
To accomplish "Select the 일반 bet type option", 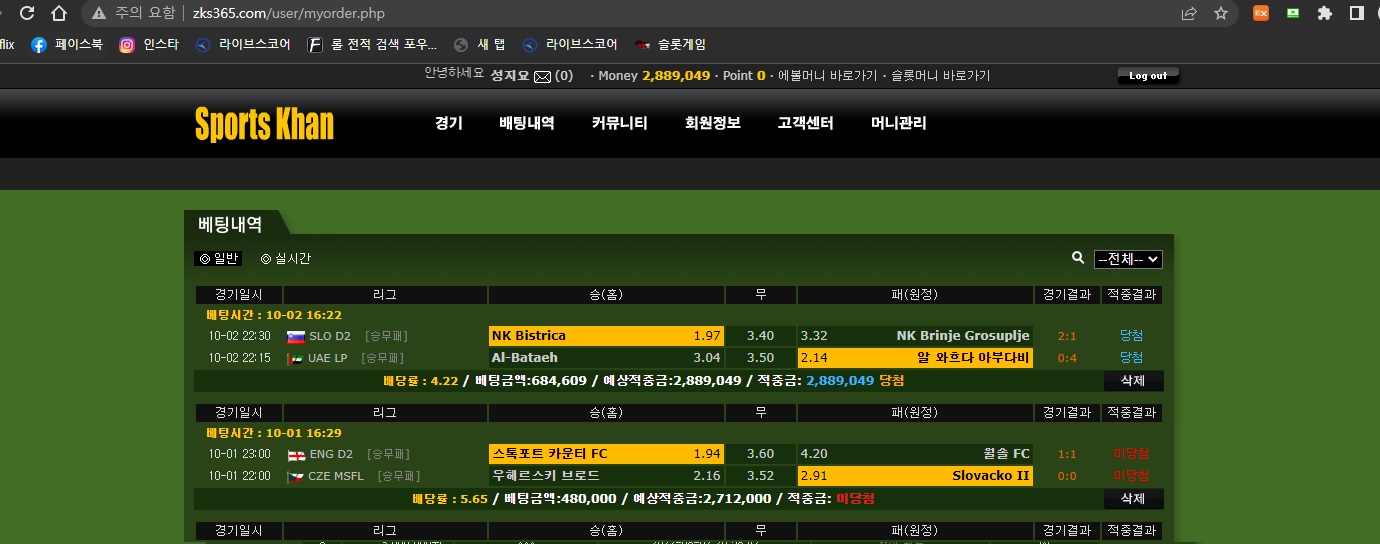I will click(218, 259).
